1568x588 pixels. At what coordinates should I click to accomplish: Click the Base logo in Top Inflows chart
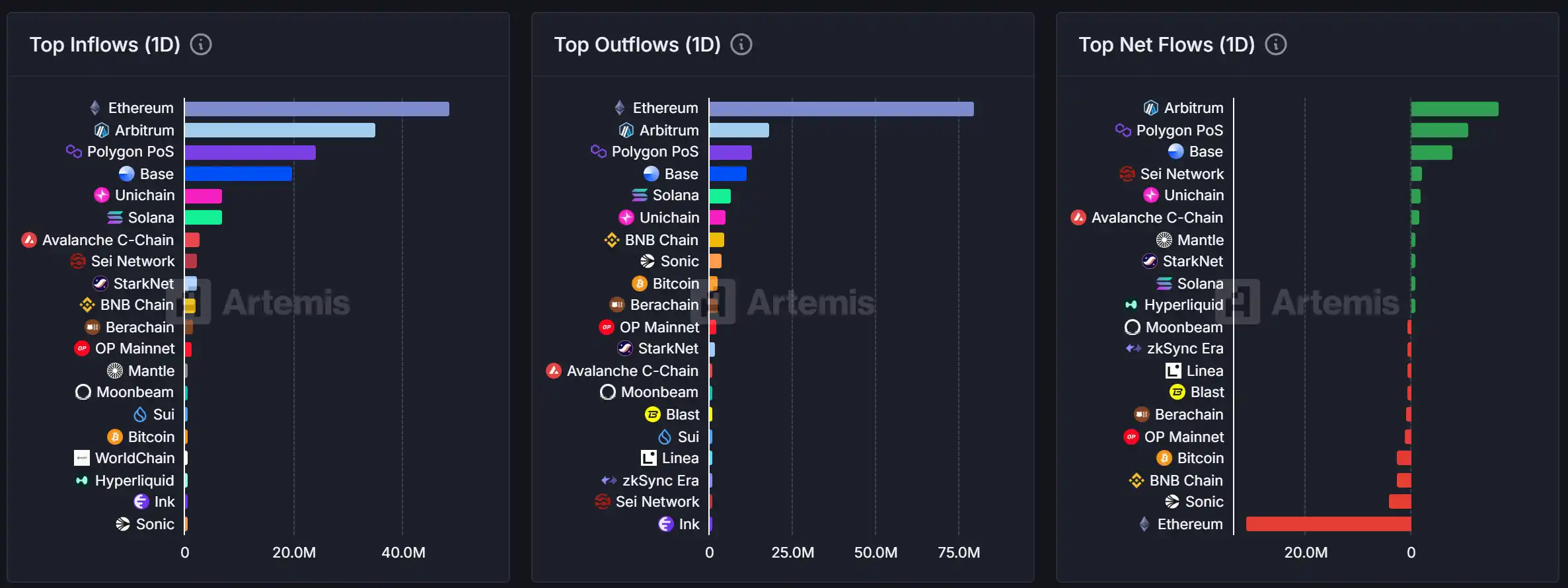(127, 174)
